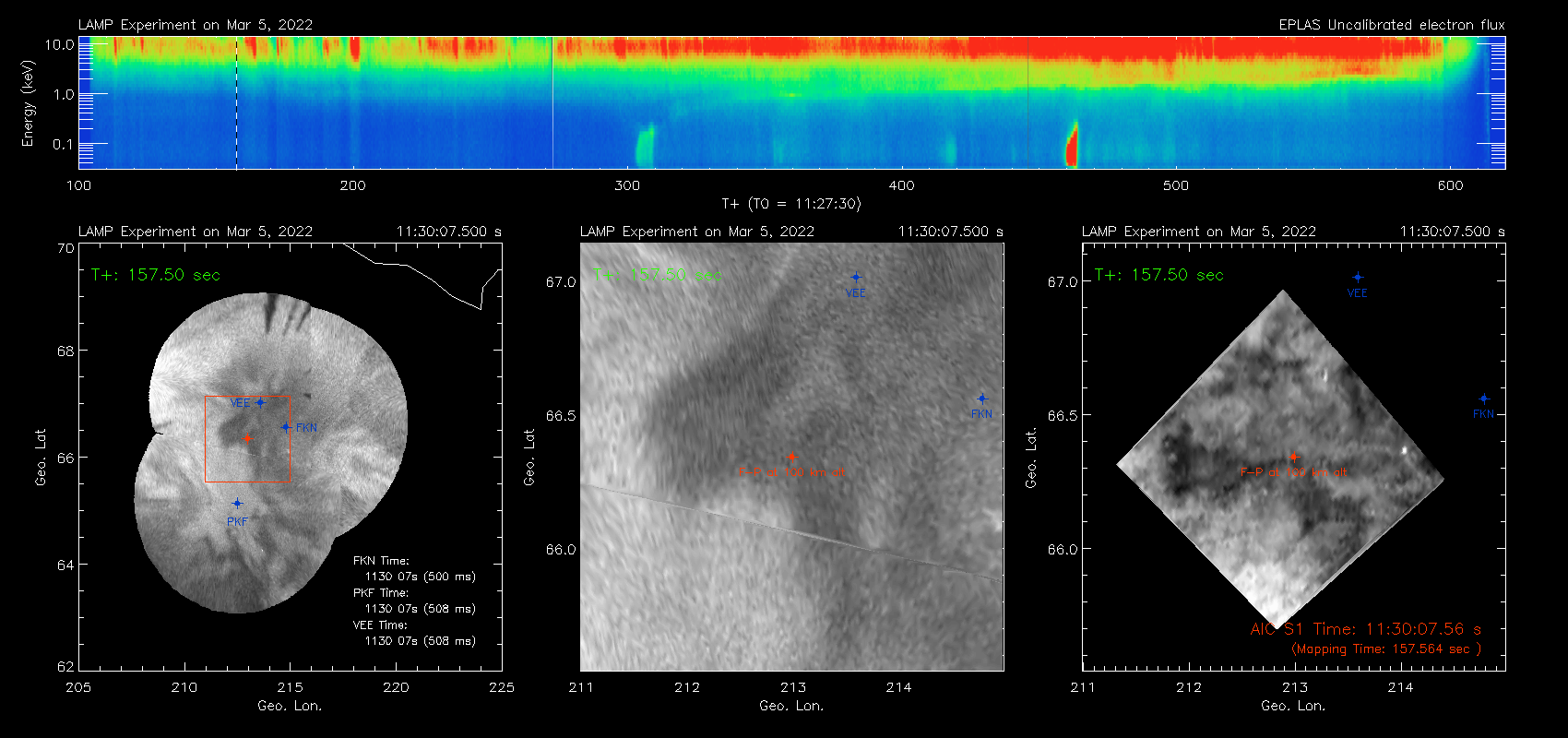Click the 'Energy (keV)' axis label
Viewport: 1568px width, 738px height.
click(28, 103)
